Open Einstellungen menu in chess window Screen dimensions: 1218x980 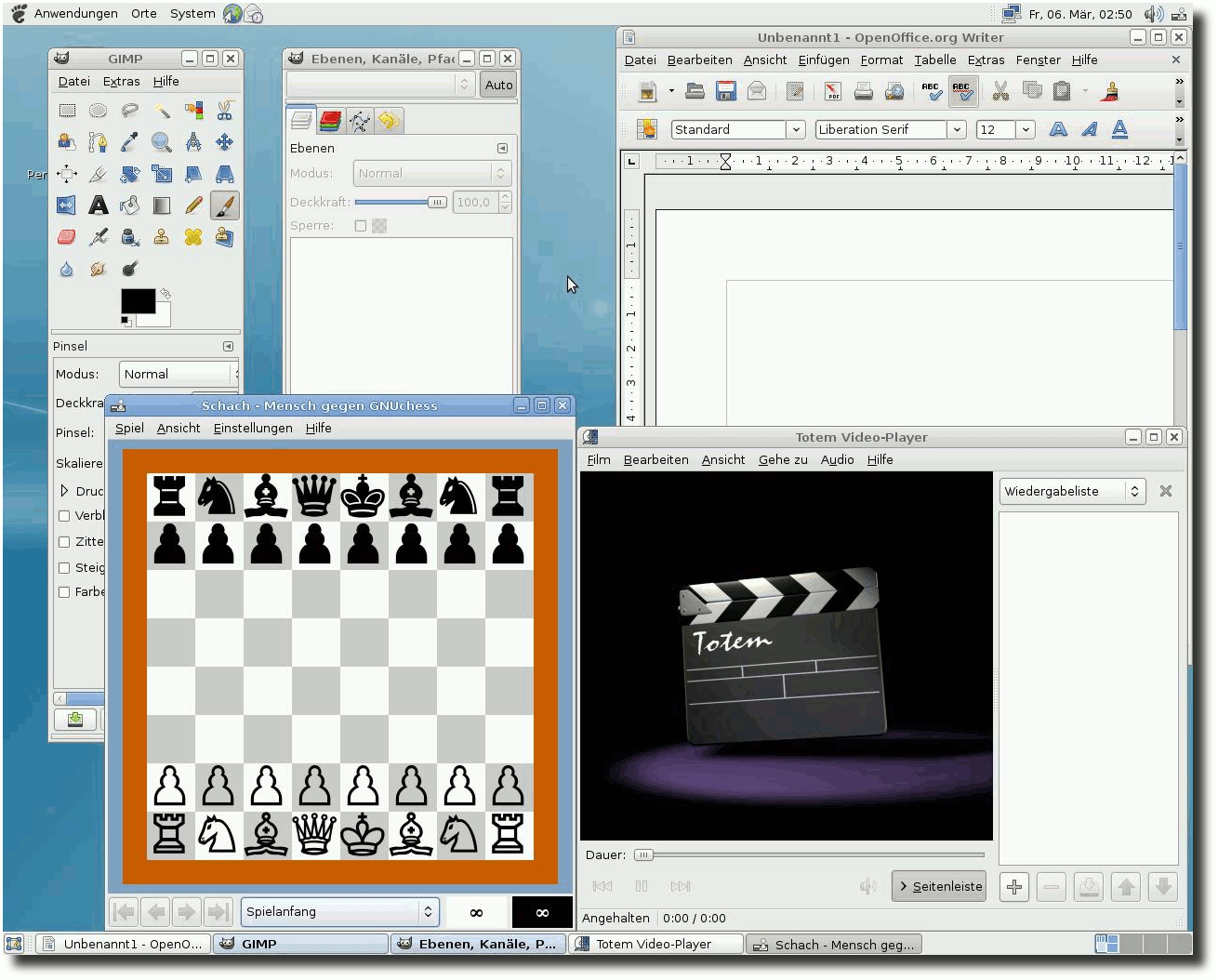click(253, 428)
